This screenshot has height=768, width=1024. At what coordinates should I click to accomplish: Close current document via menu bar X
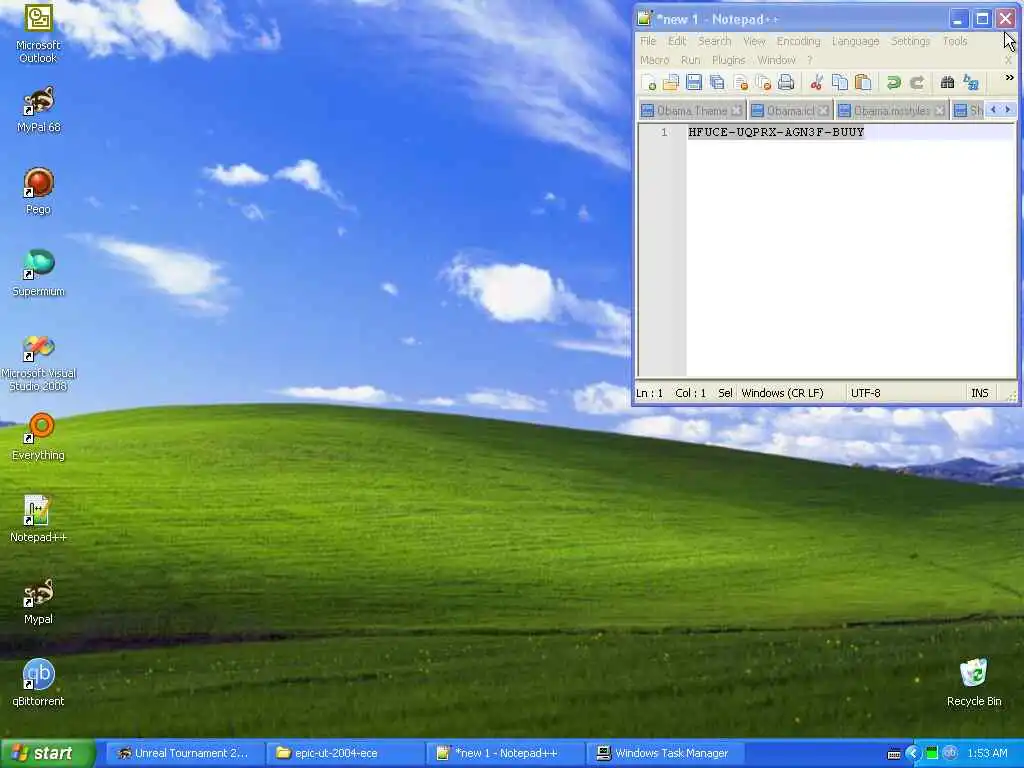tap(1008, 60)
